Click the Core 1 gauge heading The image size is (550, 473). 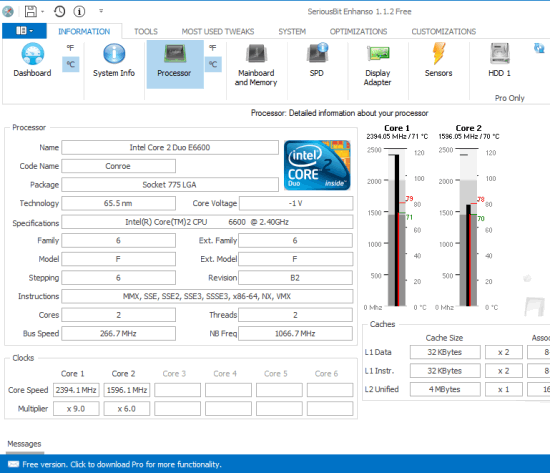[397, 128]
